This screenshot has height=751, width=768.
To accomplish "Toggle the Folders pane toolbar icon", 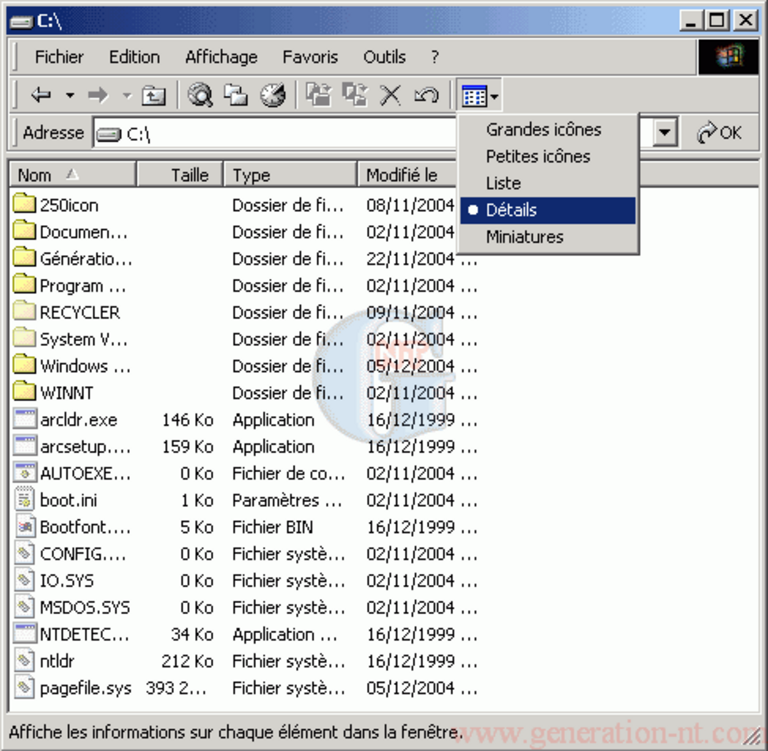I will click(x=236, y=95).
